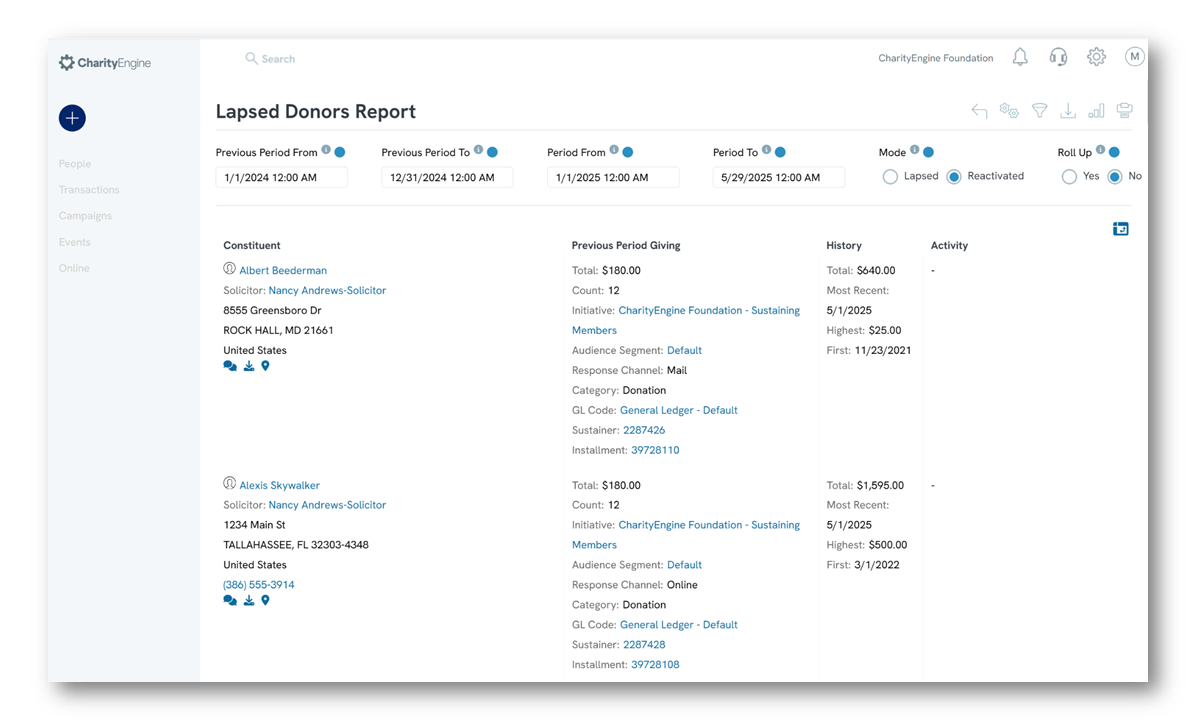The height and width of the screenshot is (720, 1187).
Task: Toggle blue dot beside Period To
Action: (x=780, y=152)
